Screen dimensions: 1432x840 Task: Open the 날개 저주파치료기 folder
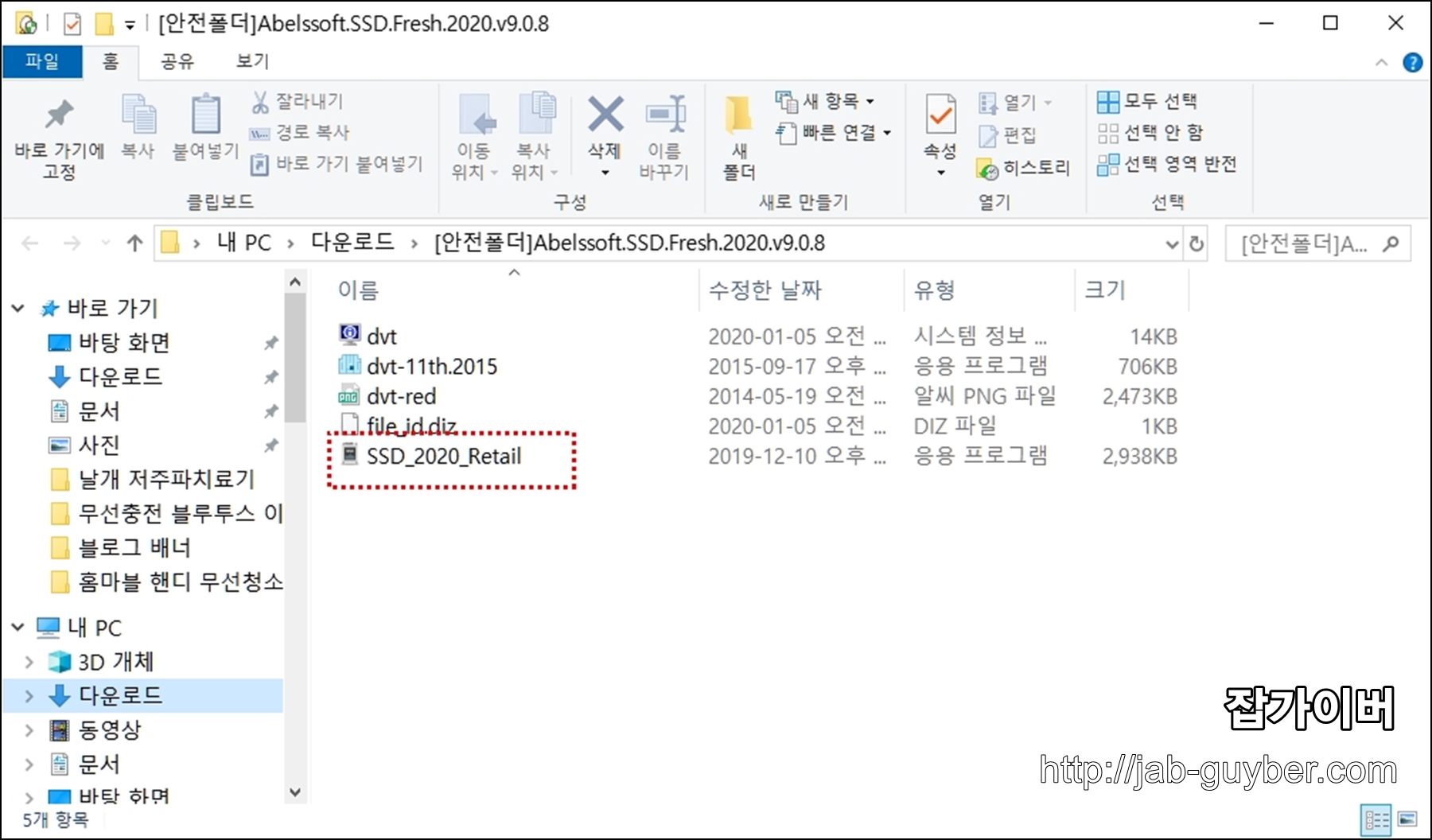pos(165,480)
